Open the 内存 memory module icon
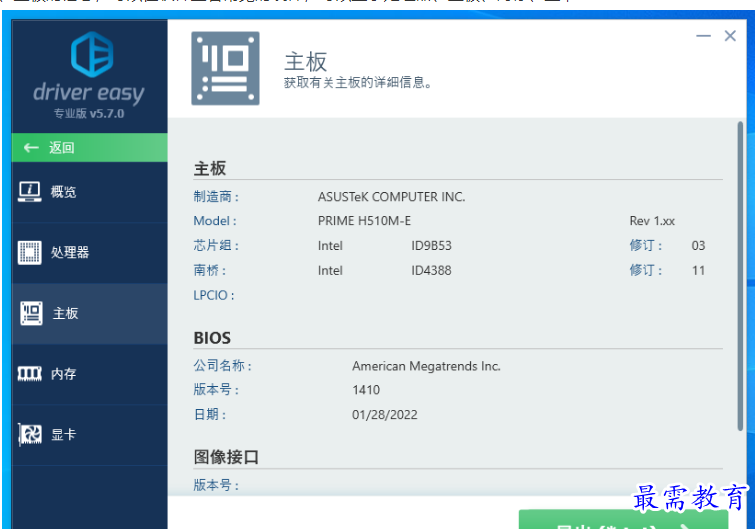This screenshot has width=755, height=529. click(29, 374)
